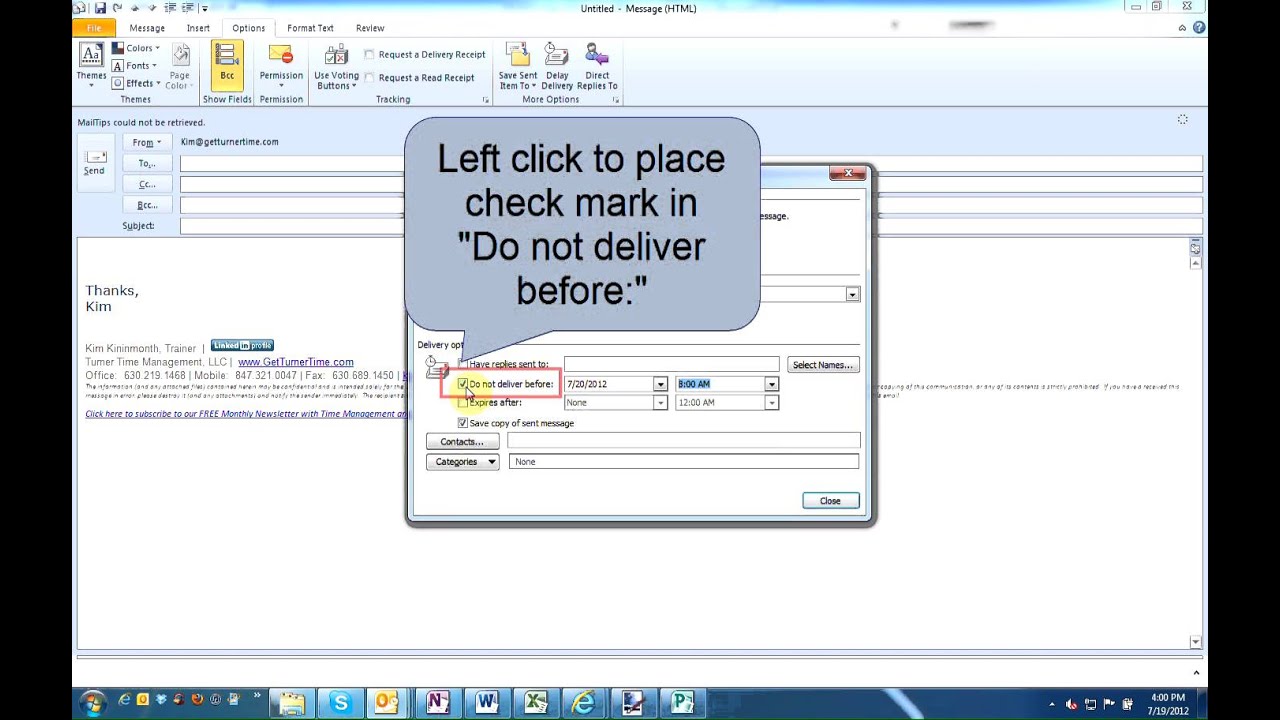Uncheck Save copy of sent message
Screen dimensions: 1280x720
coord(462,423)
